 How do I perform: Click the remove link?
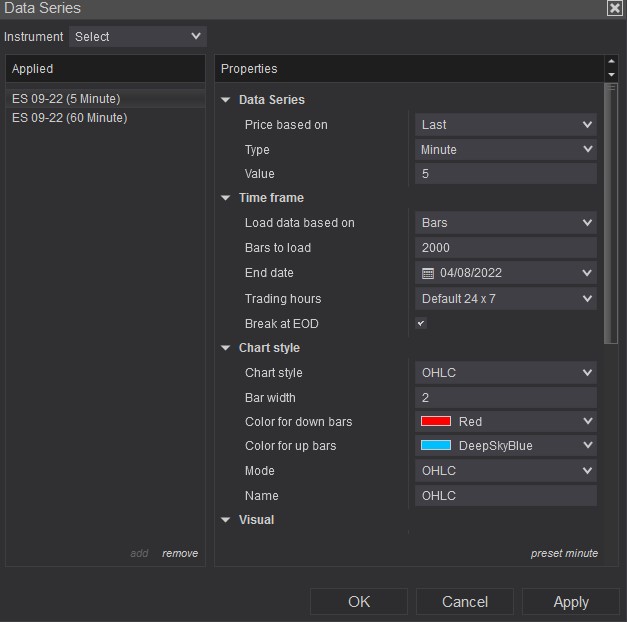point(180,553)
